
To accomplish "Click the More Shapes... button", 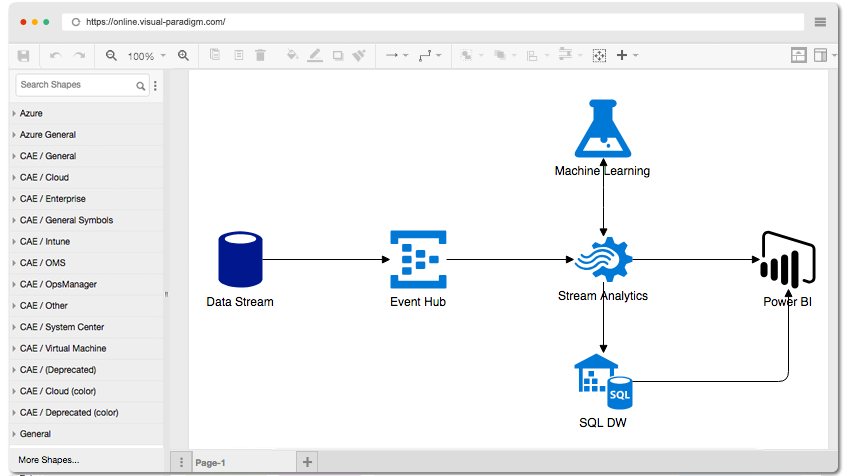I will (x=49, y=460).
